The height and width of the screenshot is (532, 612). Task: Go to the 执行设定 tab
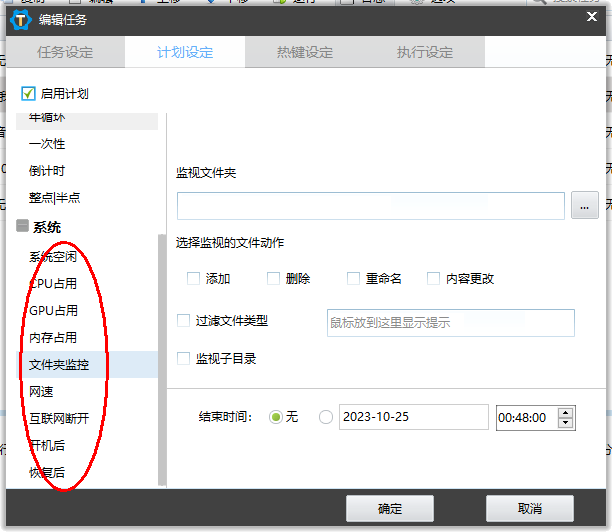tap(424, 52)
